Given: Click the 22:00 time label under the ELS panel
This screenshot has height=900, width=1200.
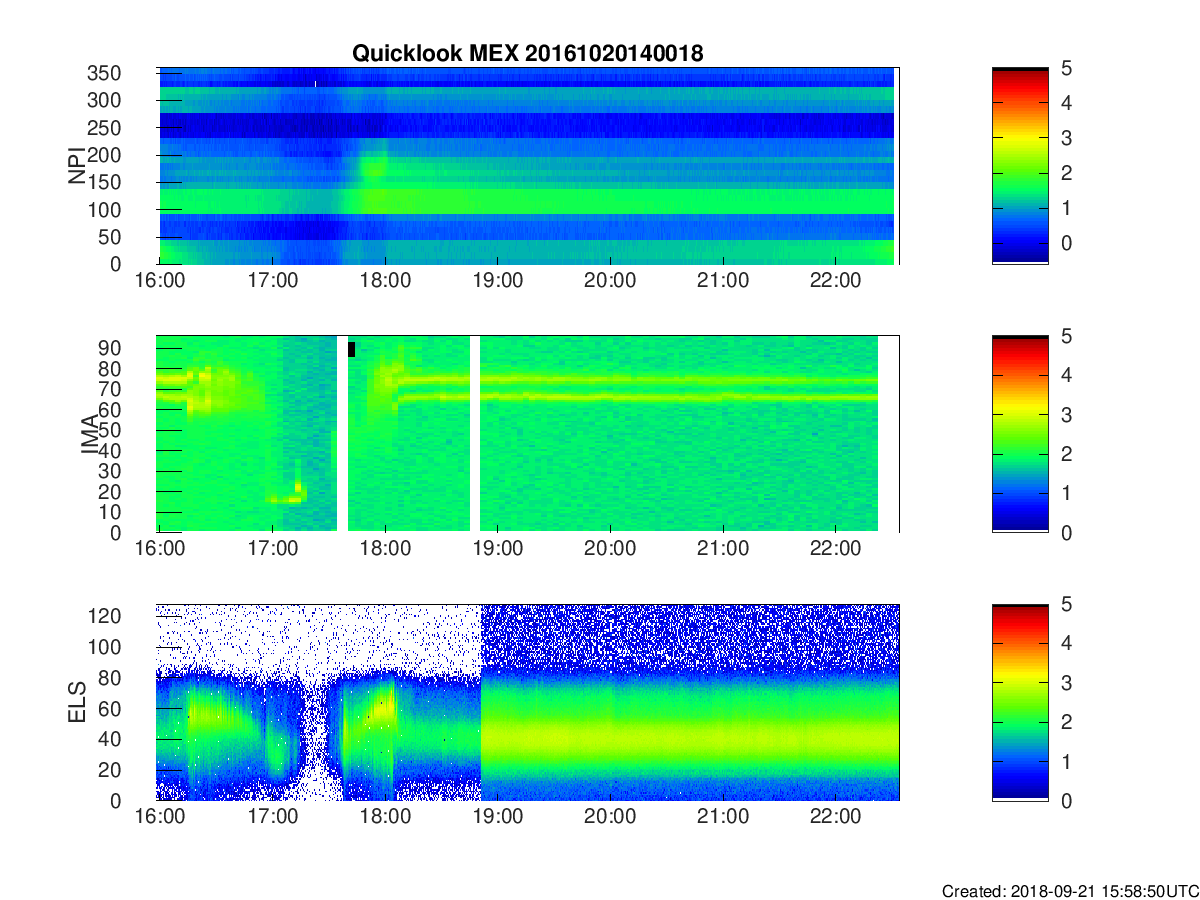Looking at the screenshot, I should tap(835, 817).
